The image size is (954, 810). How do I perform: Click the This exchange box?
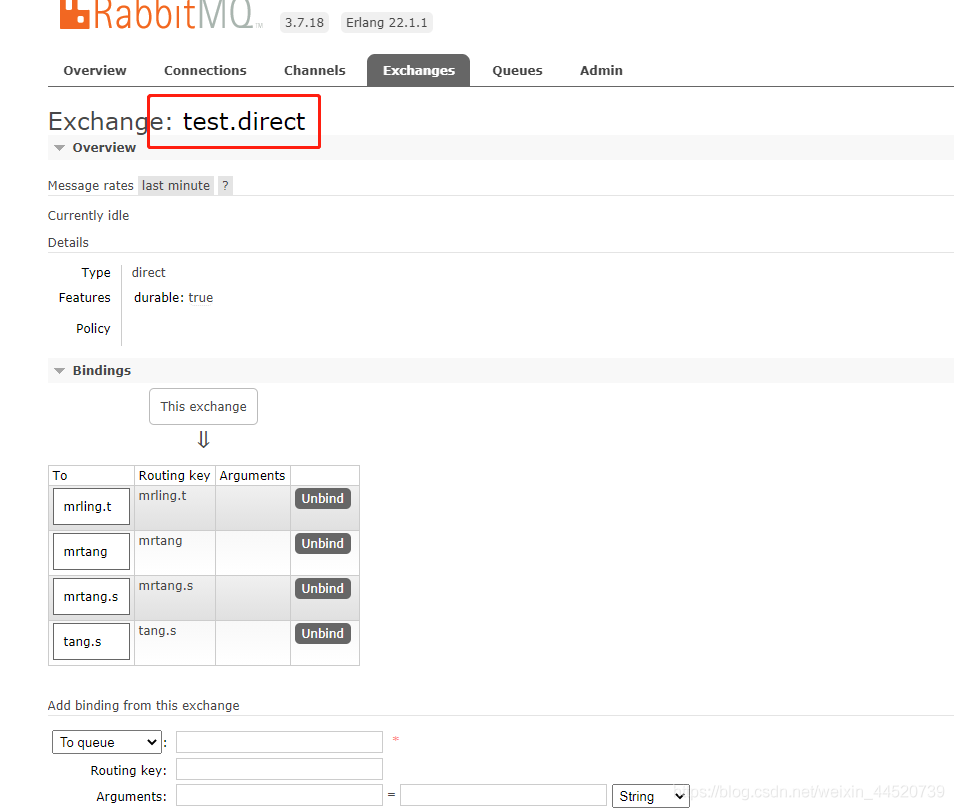pos(203,407)
